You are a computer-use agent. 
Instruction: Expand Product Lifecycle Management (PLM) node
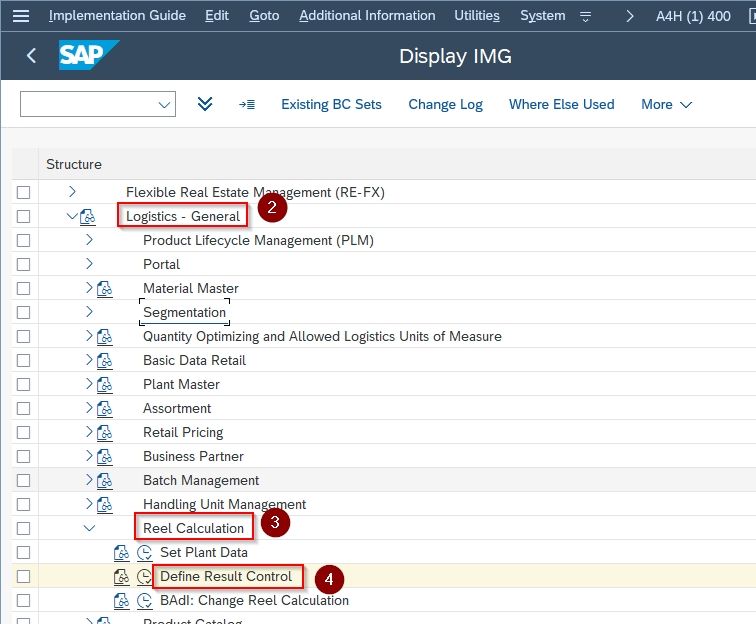click(89, 240)
